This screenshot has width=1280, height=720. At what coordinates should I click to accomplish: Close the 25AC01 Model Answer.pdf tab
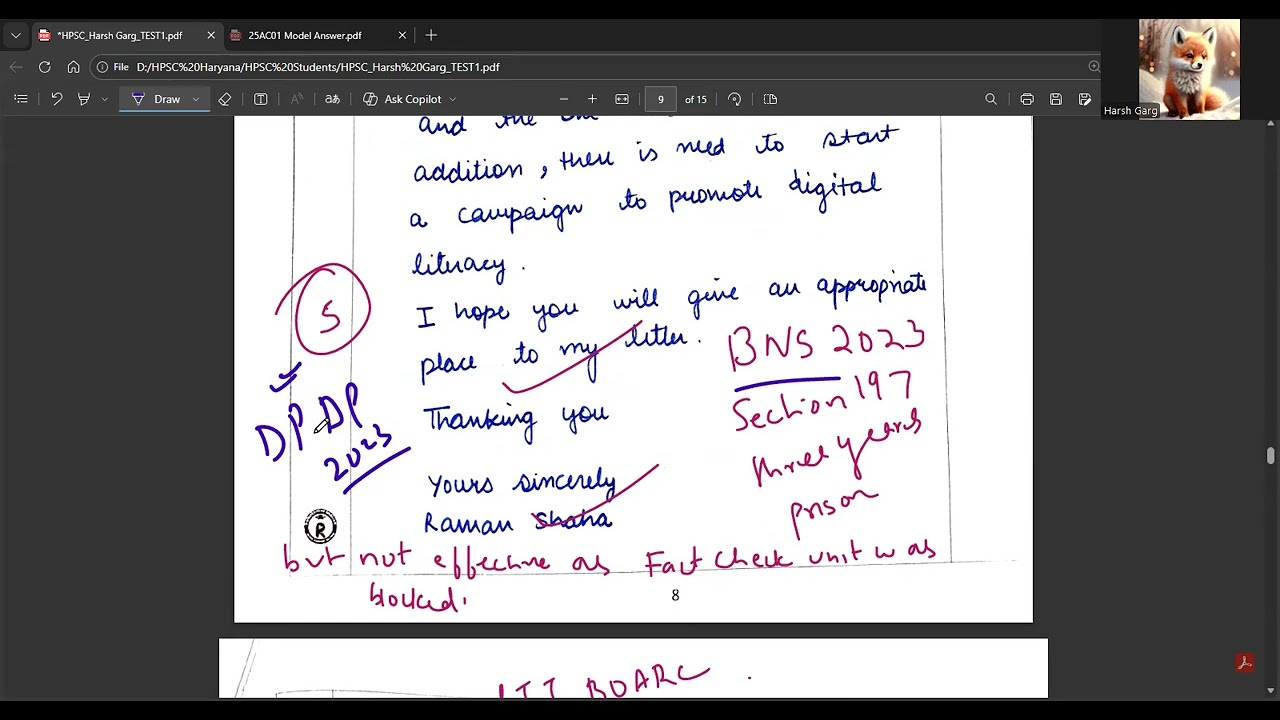coord(402,35)
